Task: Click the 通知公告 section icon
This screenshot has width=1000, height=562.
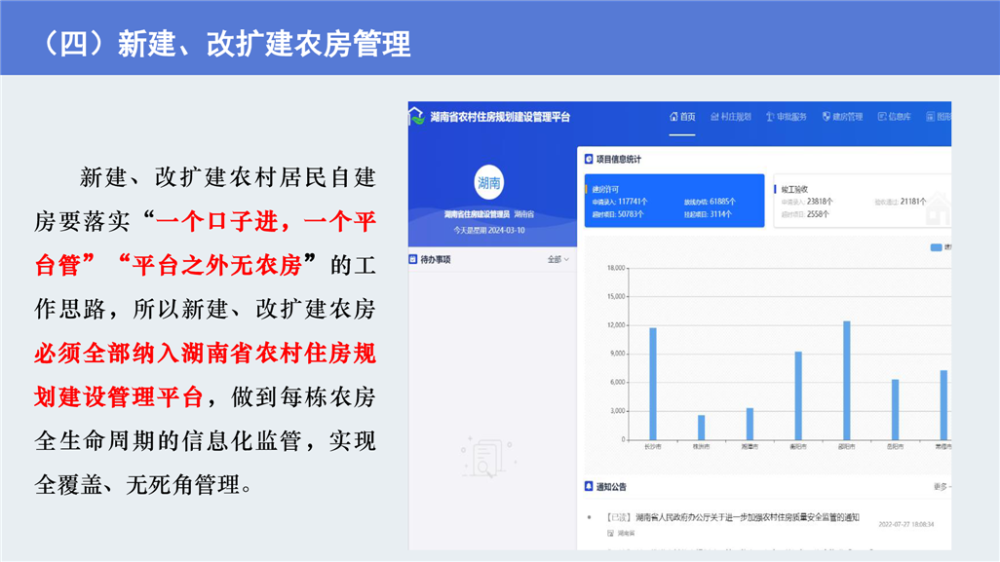Action: 588,487
